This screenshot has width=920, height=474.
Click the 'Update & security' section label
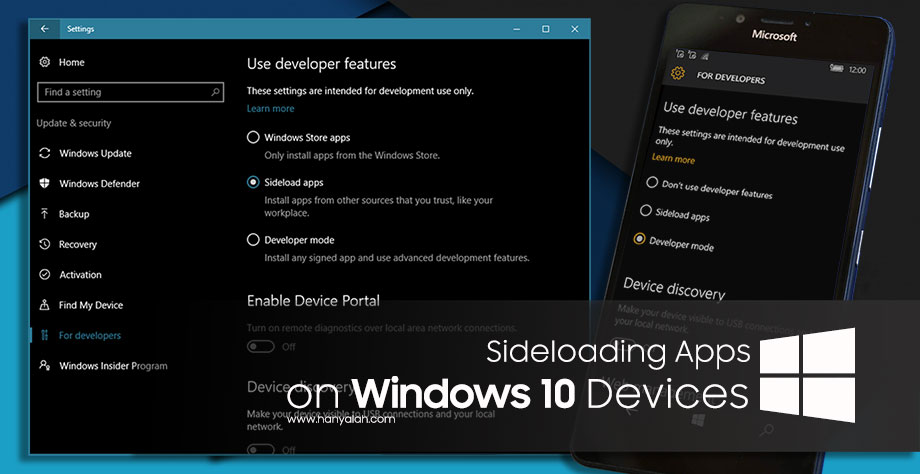(73, 123)
